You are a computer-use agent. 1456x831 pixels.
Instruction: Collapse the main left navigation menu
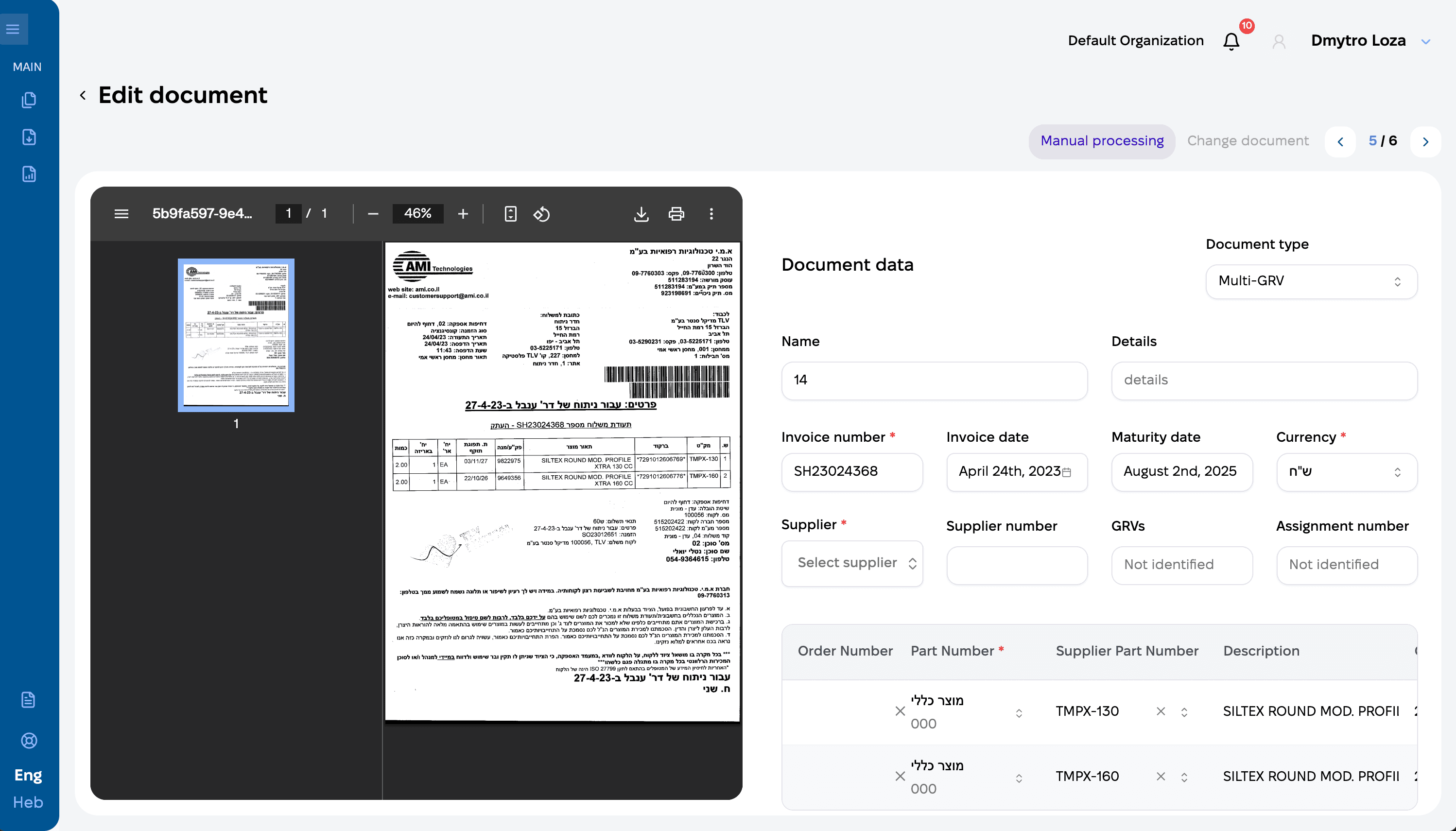tap(13, 29)
